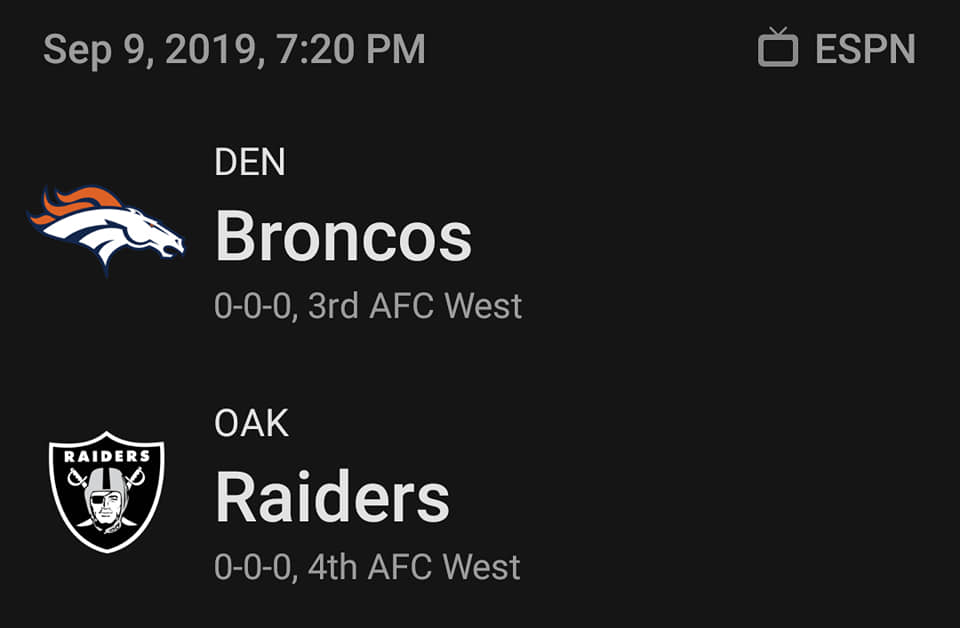Click the year 2019 in the date
The image size is (960, 628).
(x=211, y=49)
